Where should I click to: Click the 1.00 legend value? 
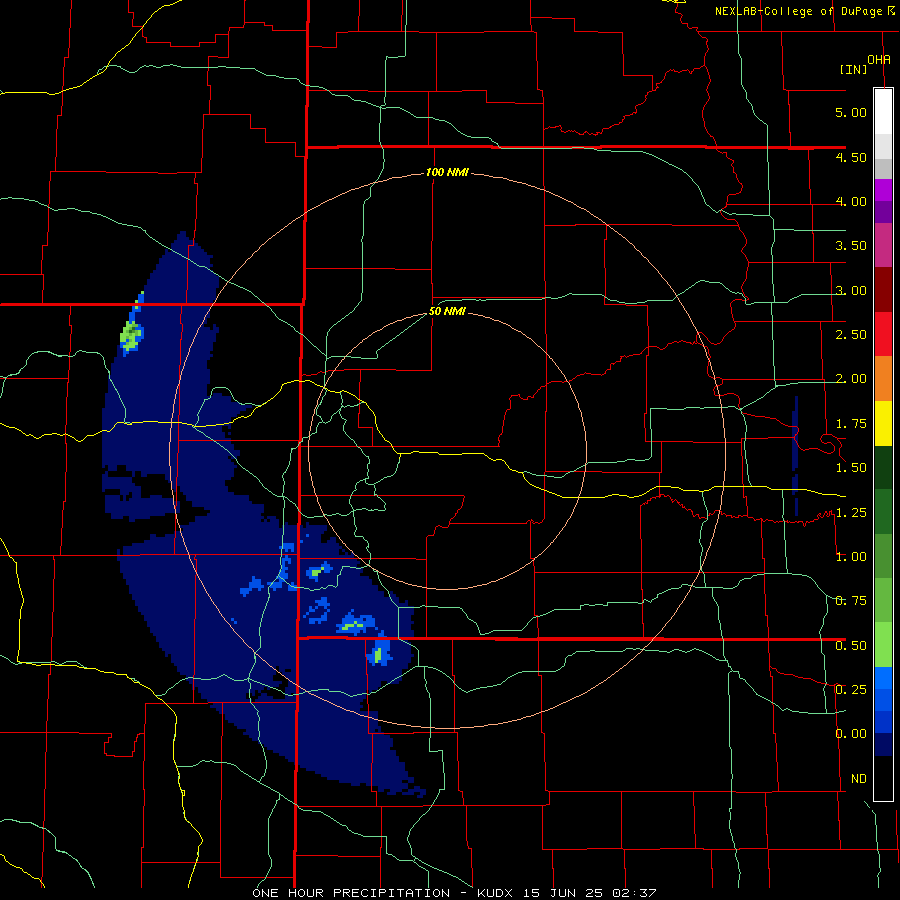851,557
